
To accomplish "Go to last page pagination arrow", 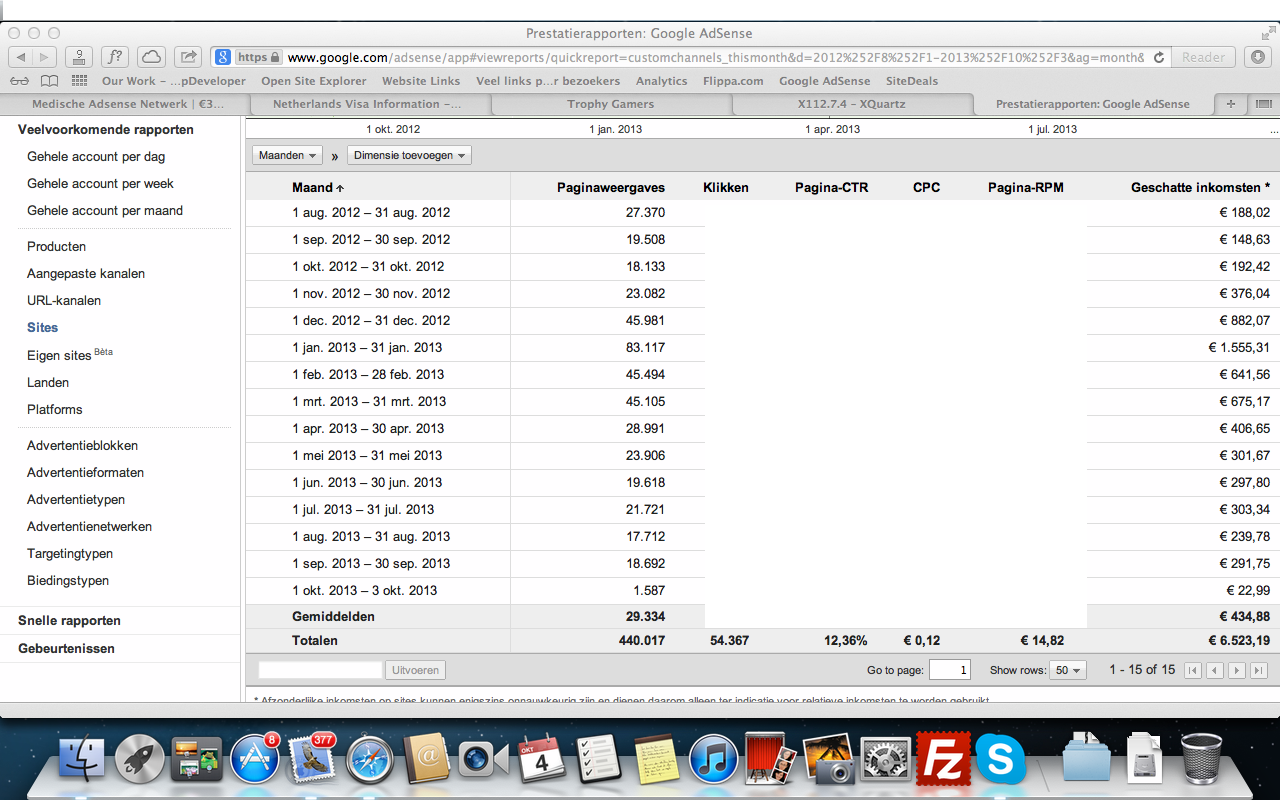I will click(x=1259, y=670).
